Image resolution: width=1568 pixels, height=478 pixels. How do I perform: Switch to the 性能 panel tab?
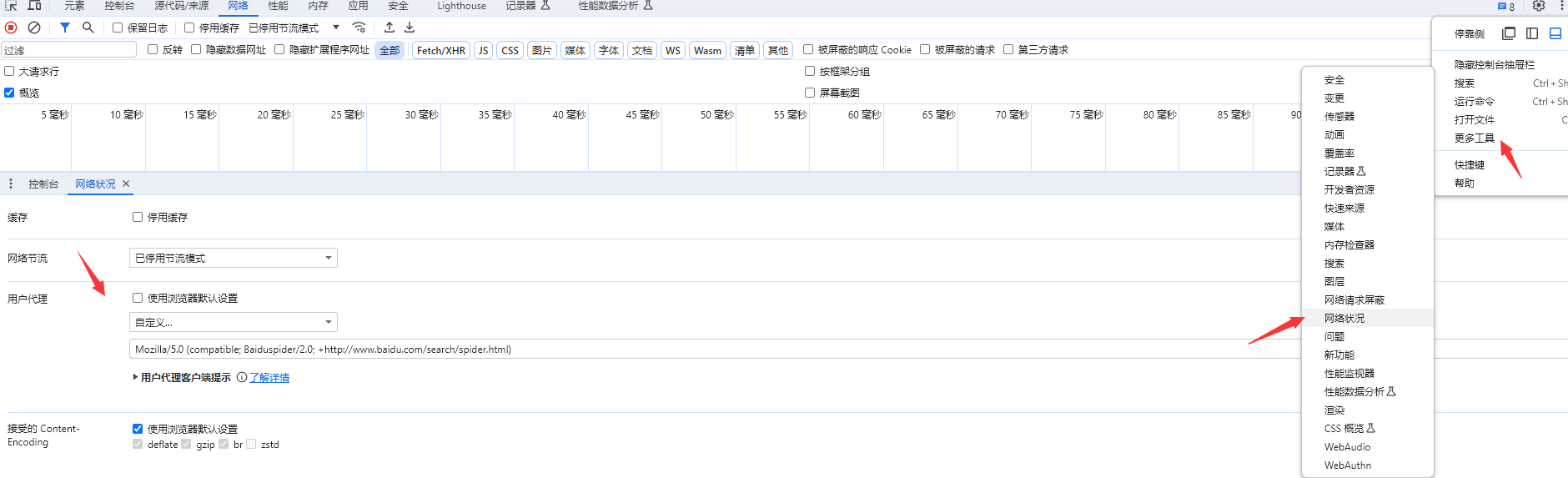(x=278, y=6)
